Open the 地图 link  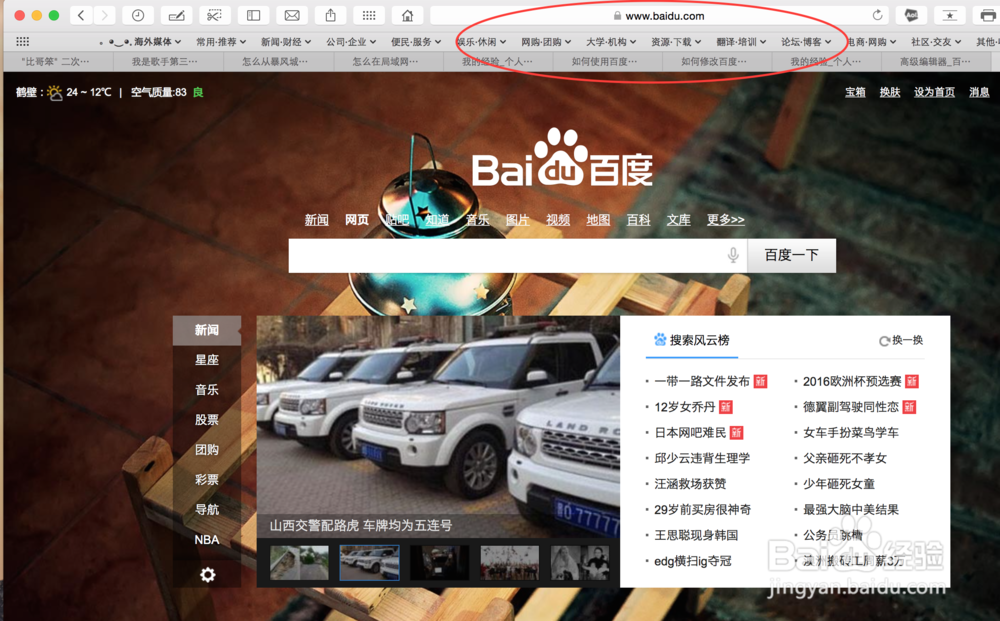click(598, 220)
